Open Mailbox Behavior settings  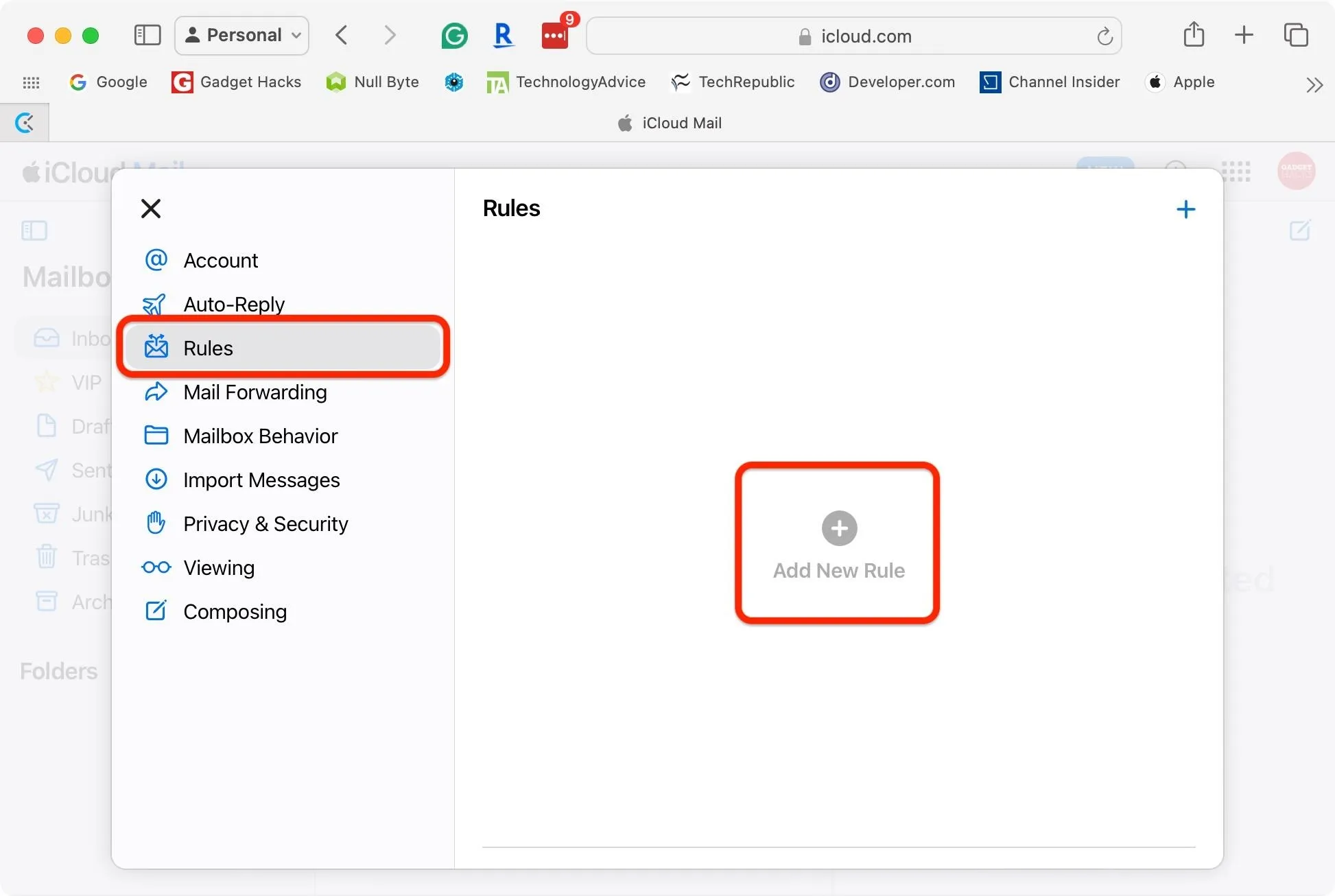283,436
